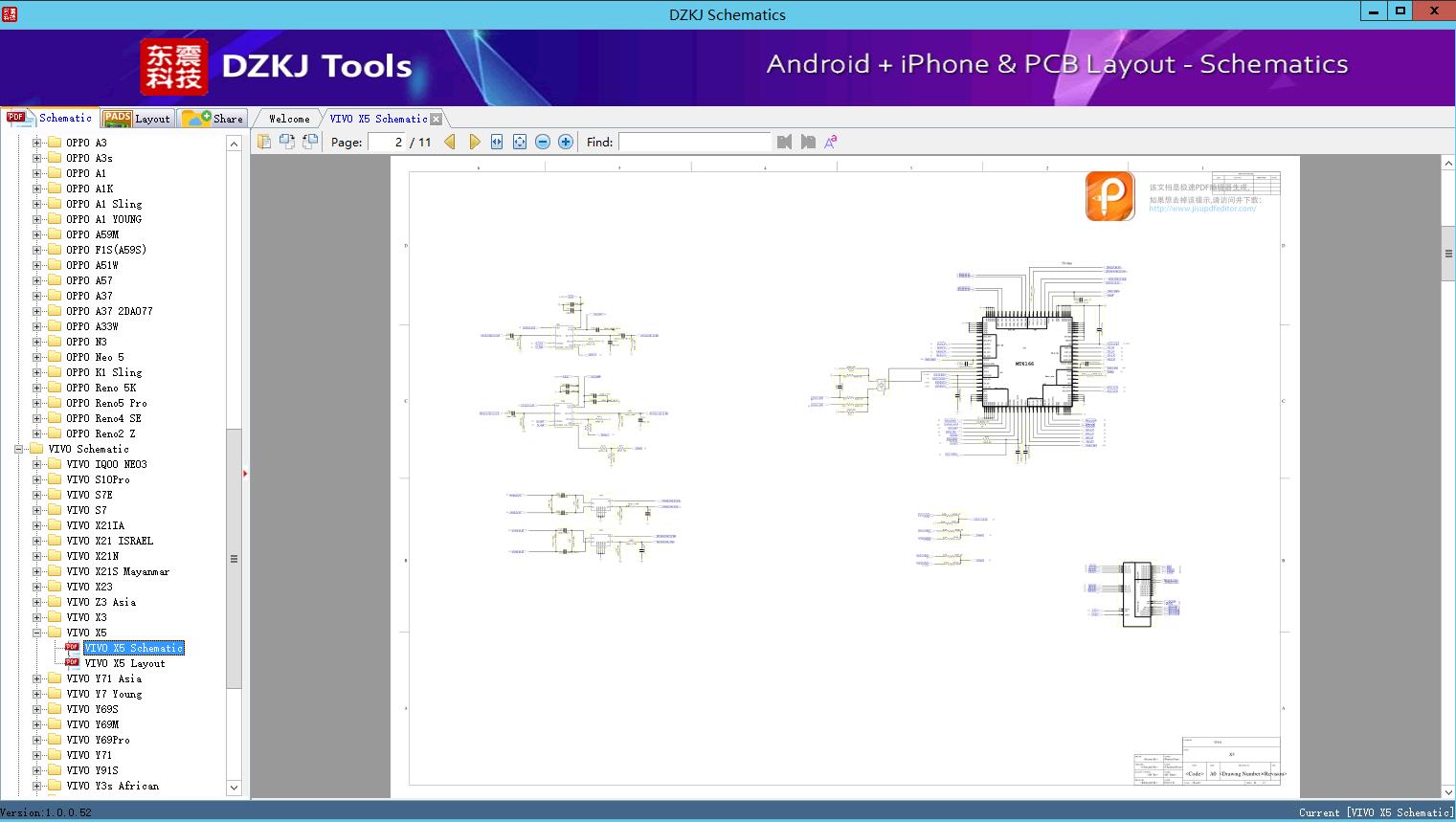
Task: Click the OPPO A57 folder icon
Action: click(x=55, y=280)
